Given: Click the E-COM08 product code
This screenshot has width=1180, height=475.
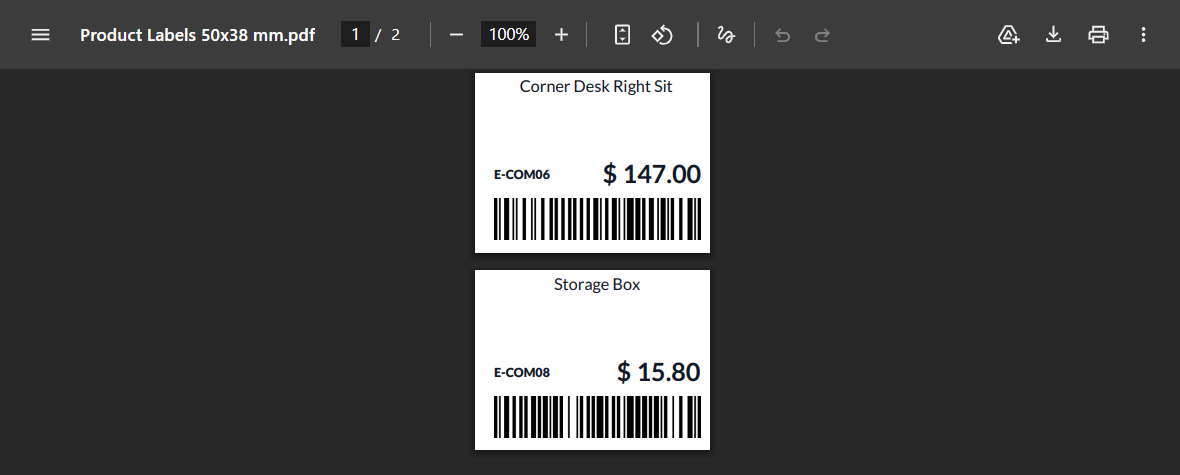Looking at the screenshot, I should pos(522,373).
